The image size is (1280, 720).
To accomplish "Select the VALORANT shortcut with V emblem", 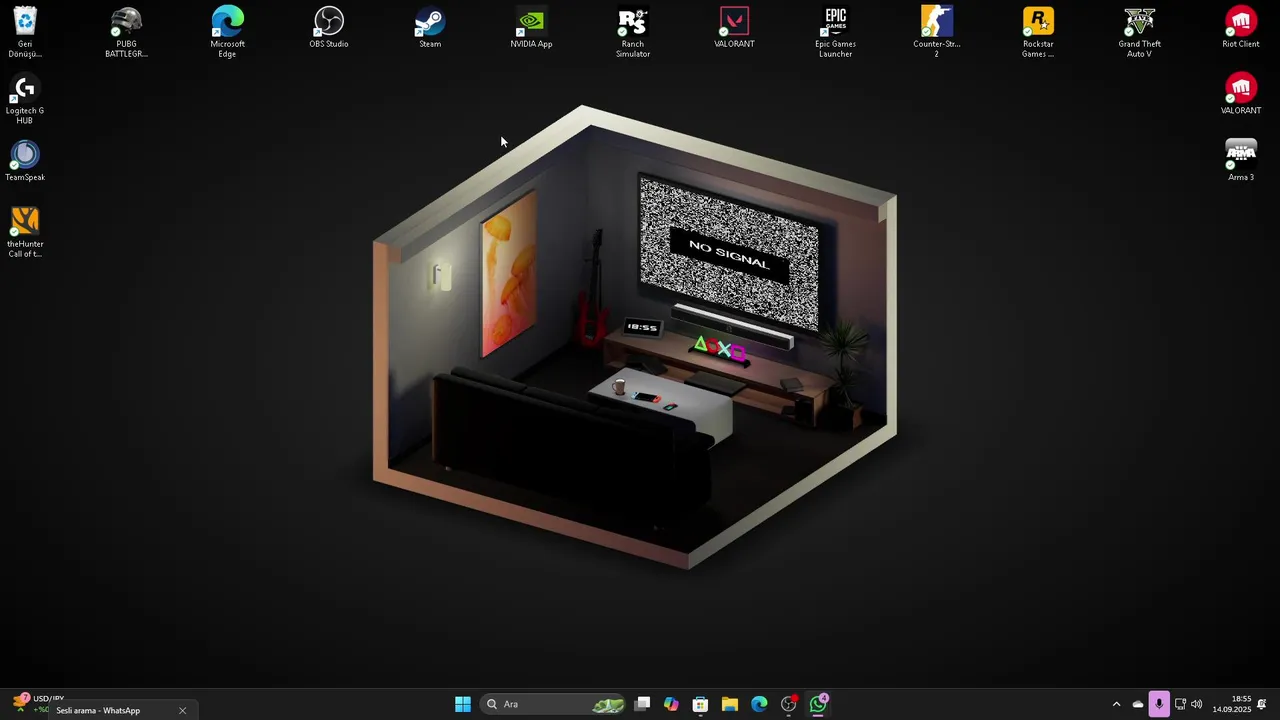I will (x=734, y=27).
